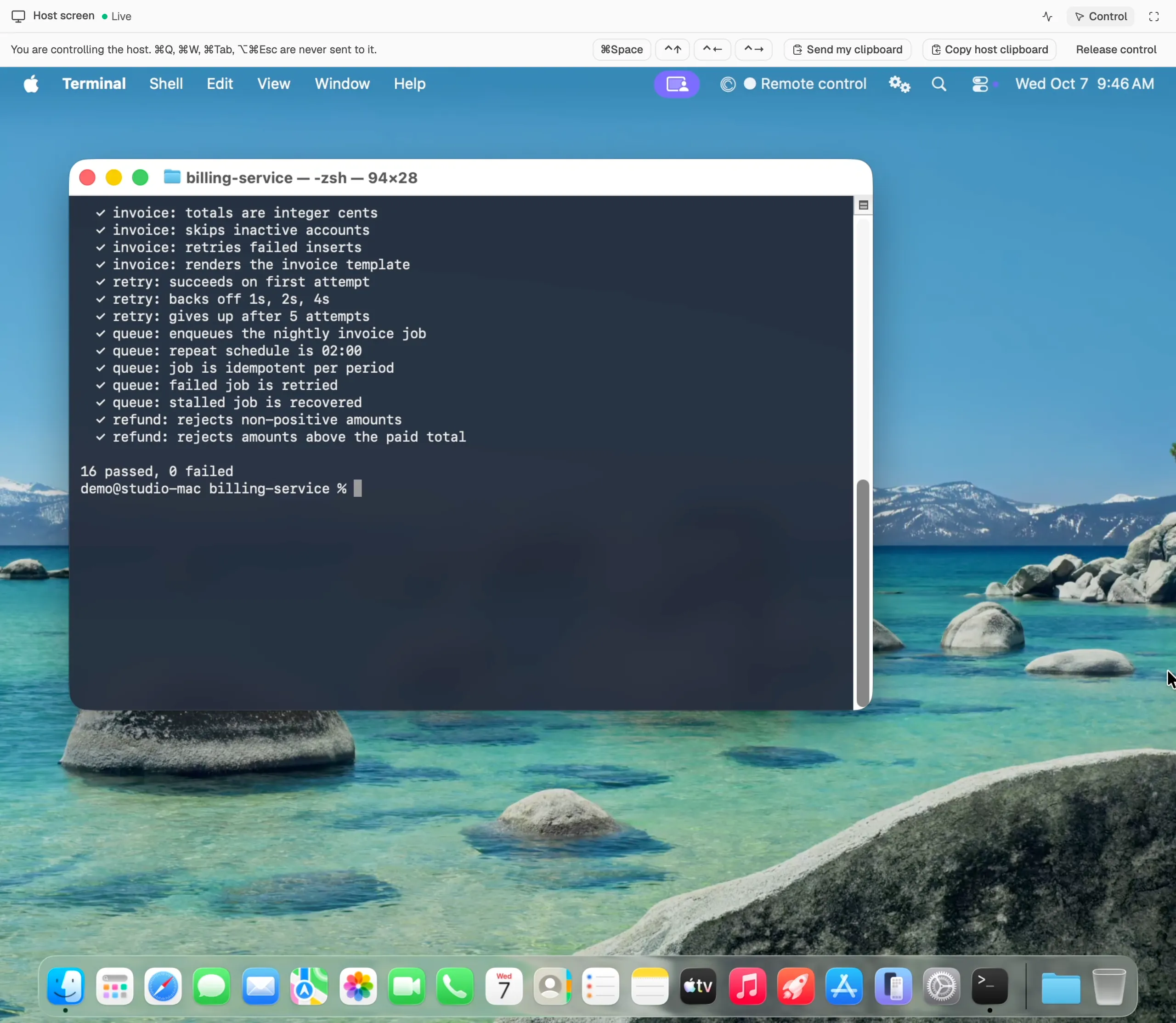Open the Shell menu
The width and height of the screenshot is (1176, 1023).
[x=166, y=84]
